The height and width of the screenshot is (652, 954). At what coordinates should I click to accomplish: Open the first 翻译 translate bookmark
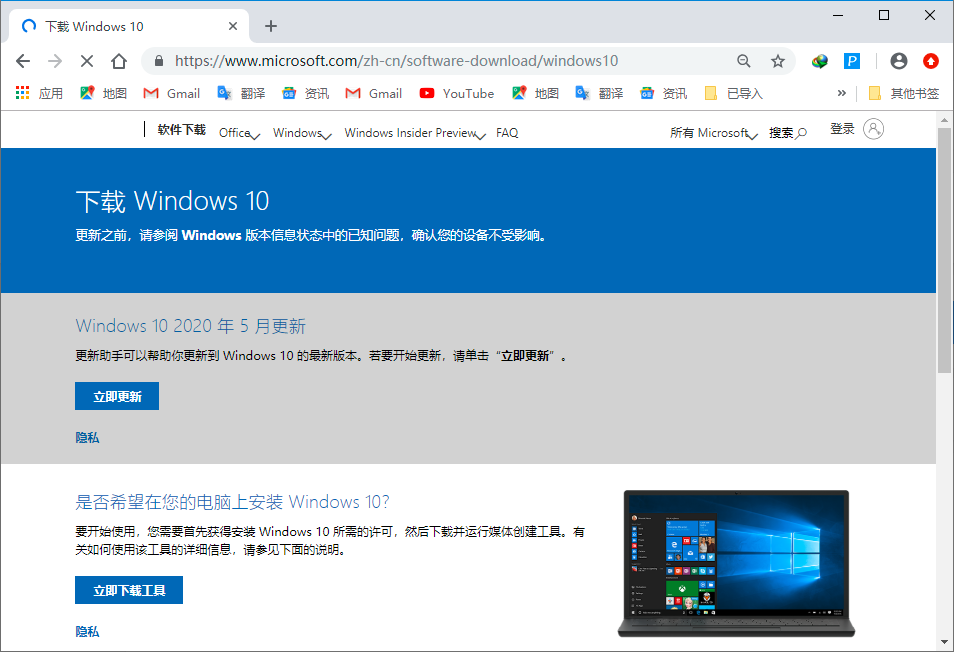[x=242, y=93]
